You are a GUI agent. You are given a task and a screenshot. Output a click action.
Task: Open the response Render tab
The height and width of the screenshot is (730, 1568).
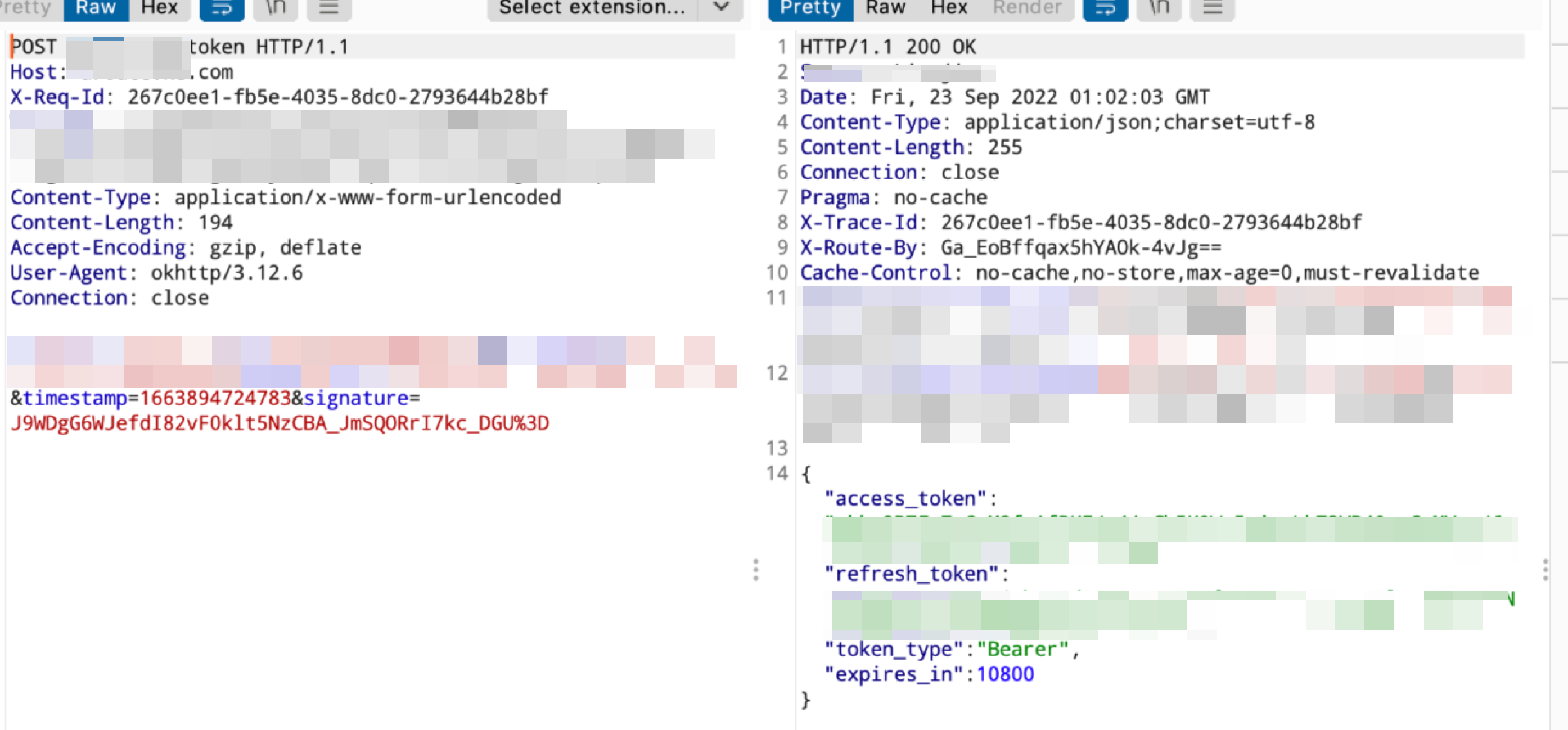click(x=1028, y=8)
